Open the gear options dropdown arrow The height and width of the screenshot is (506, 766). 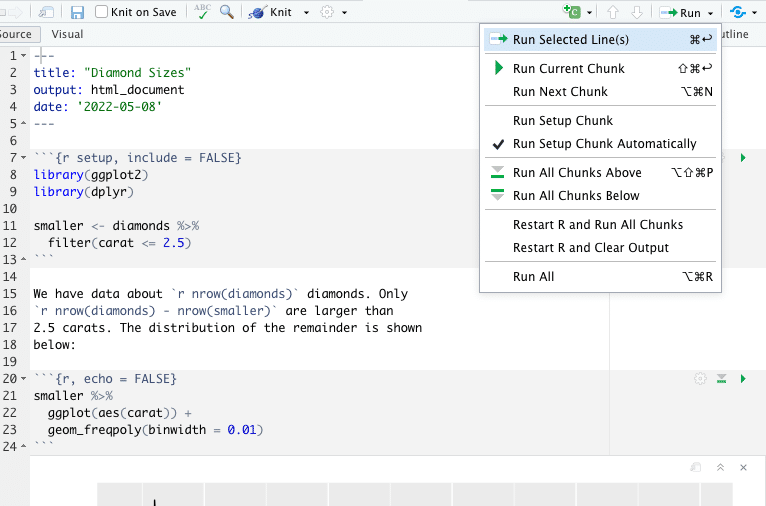click(x=344, y=13)
